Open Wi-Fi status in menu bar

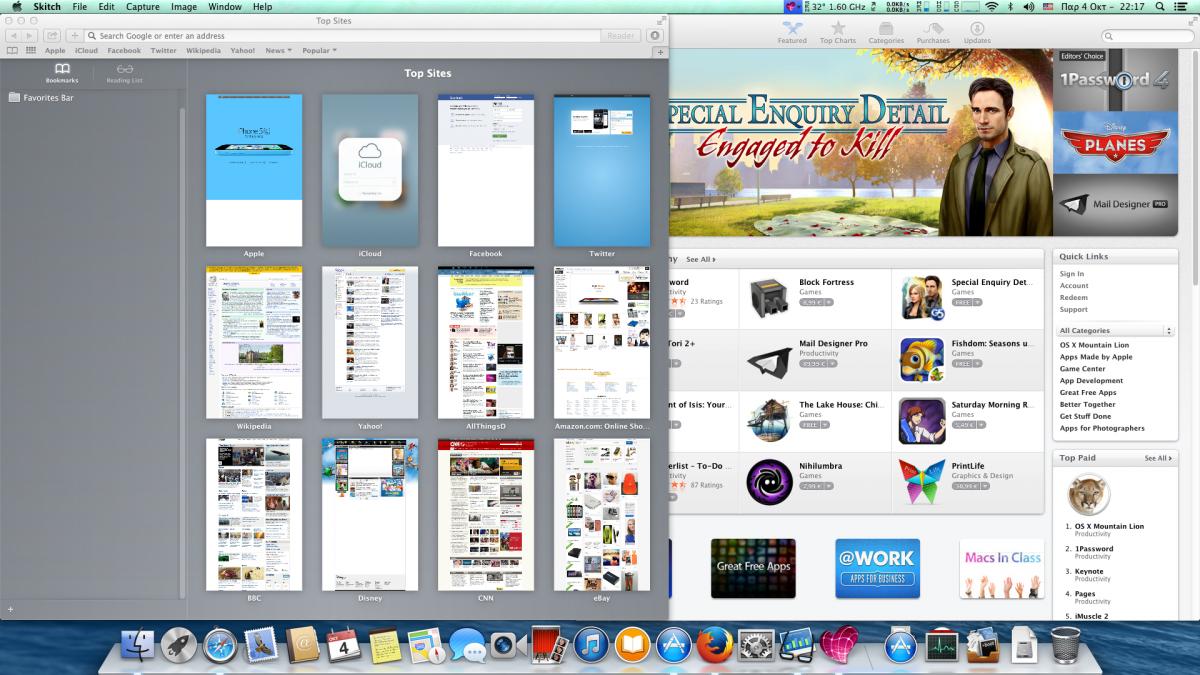(x=991, y=7)
